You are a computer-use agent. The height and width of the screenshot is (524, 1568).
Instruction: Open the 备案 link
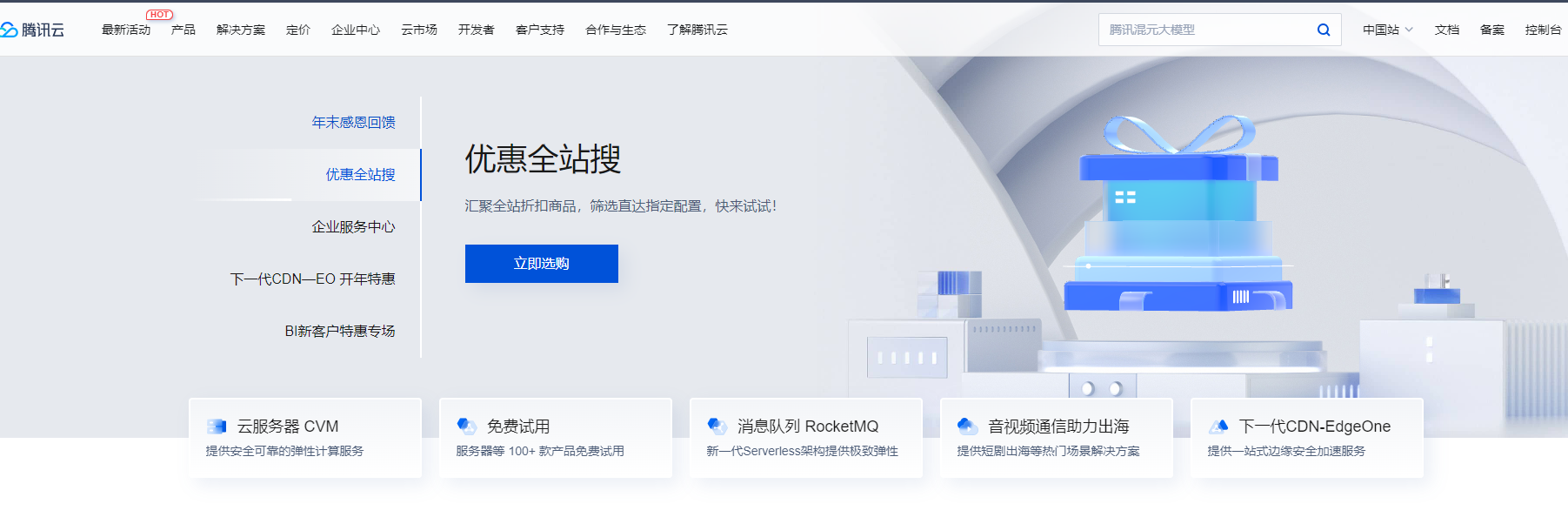point(1492,30)
